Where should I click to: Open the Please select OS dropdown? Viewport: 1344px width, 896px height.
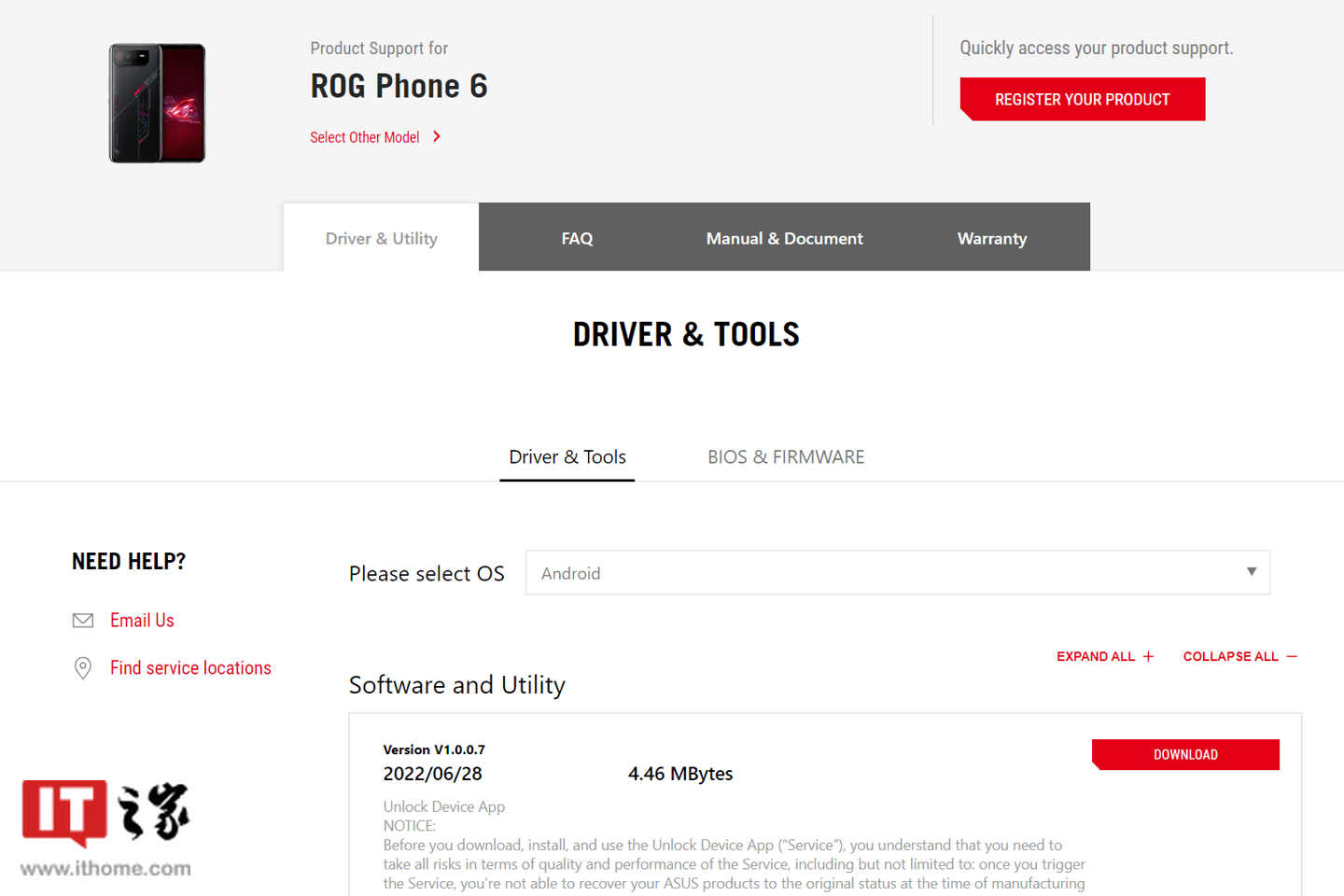point(898,572)
